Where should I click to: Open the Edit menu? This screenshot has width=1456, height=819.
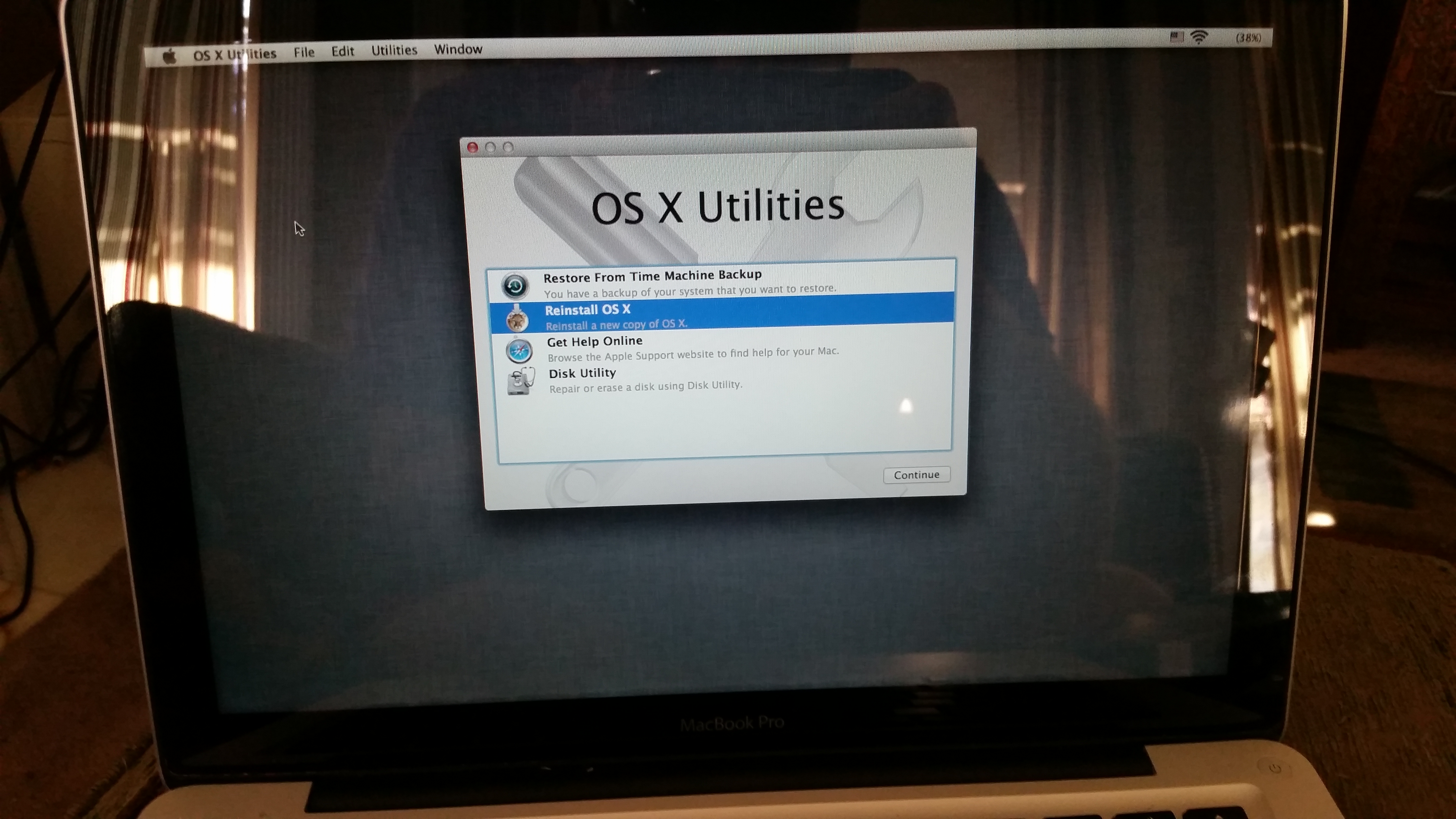pyautogui.click(x=343, y=52)
